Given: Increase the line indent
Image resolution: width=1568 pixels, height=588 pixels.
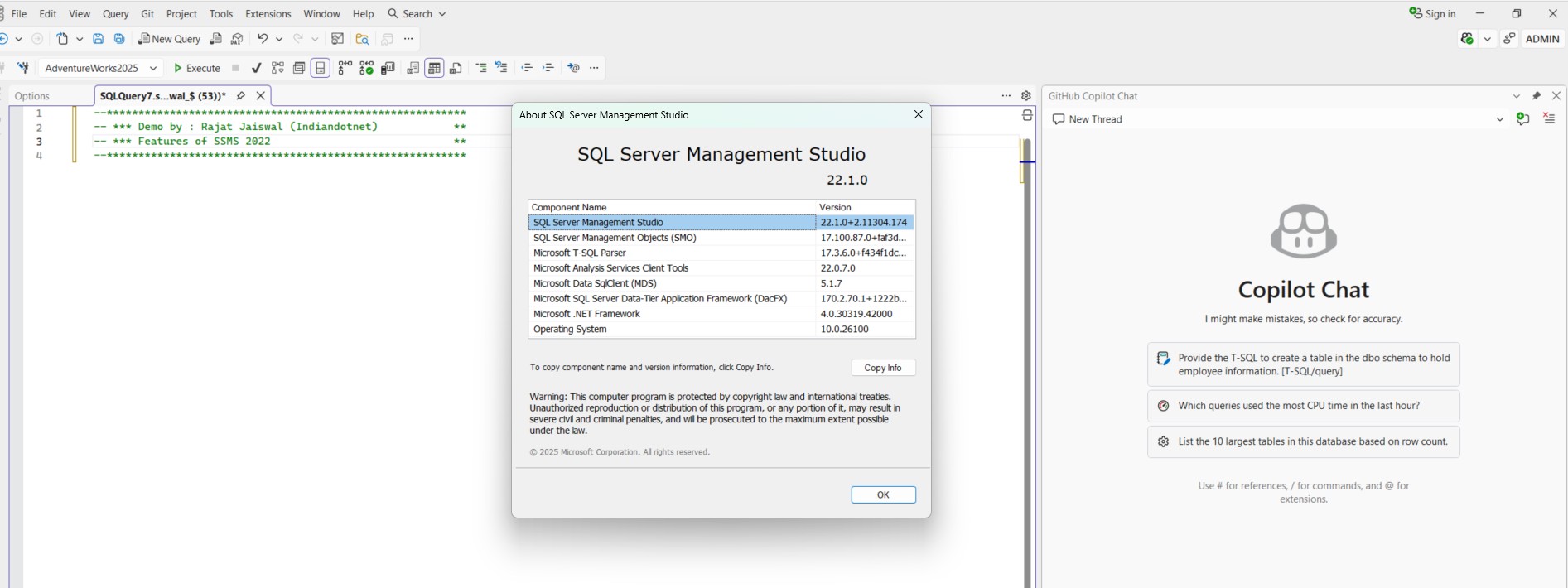Looking at the screenshot, I should [x=548, y=68].
